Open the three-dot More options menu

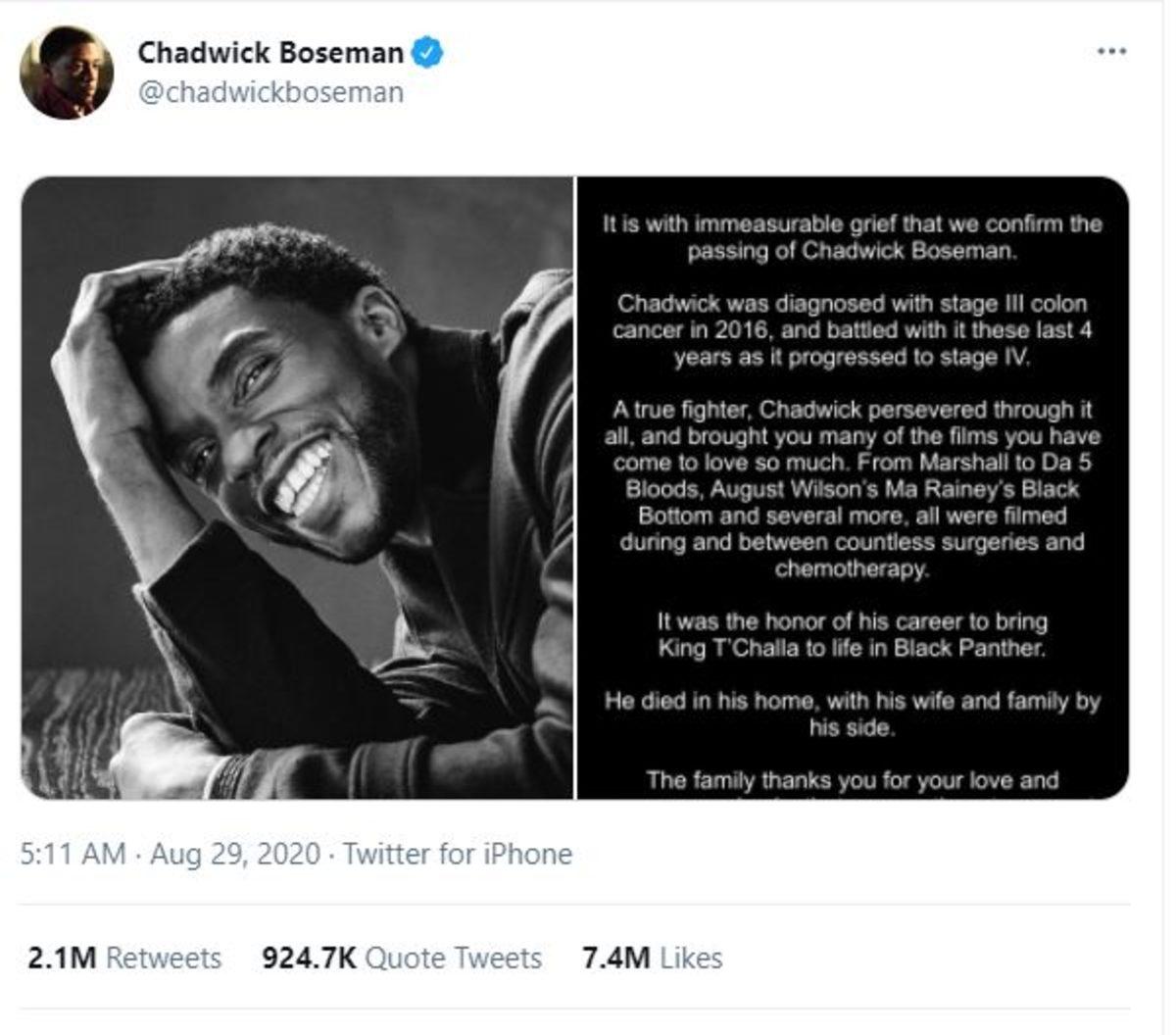tap(1111, 52)
